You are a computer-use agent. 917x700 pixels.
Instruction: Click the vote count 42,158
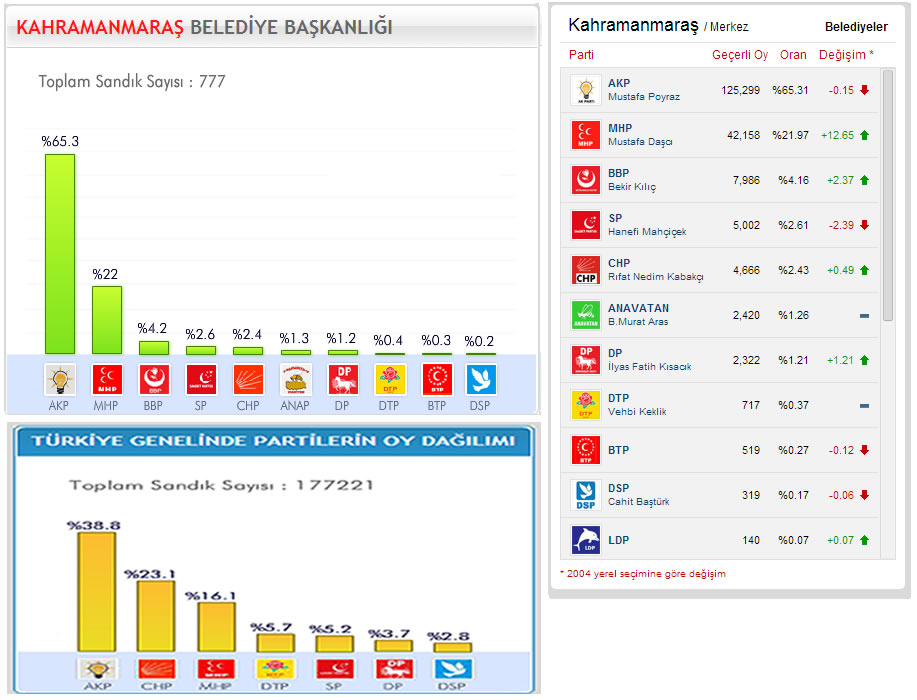[x=743, y=136]
